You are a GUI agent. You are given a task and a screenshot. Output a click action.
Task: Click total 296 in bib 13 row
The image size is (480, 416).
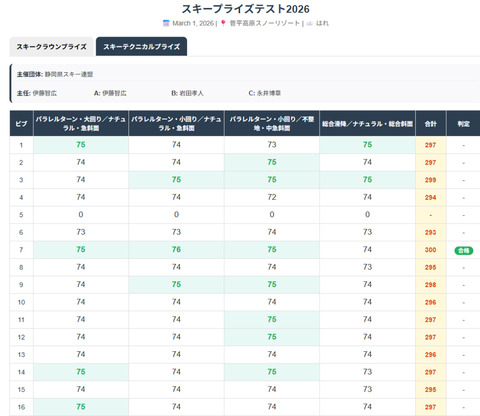[431, 355]
